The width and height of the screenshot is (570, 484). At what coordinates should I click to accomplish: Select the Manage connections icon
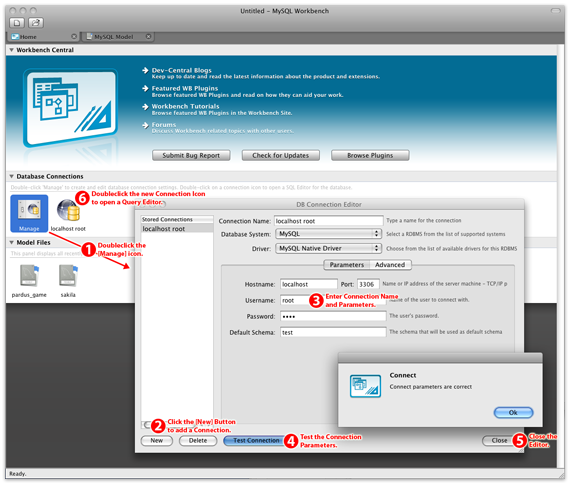pos(29,213)
